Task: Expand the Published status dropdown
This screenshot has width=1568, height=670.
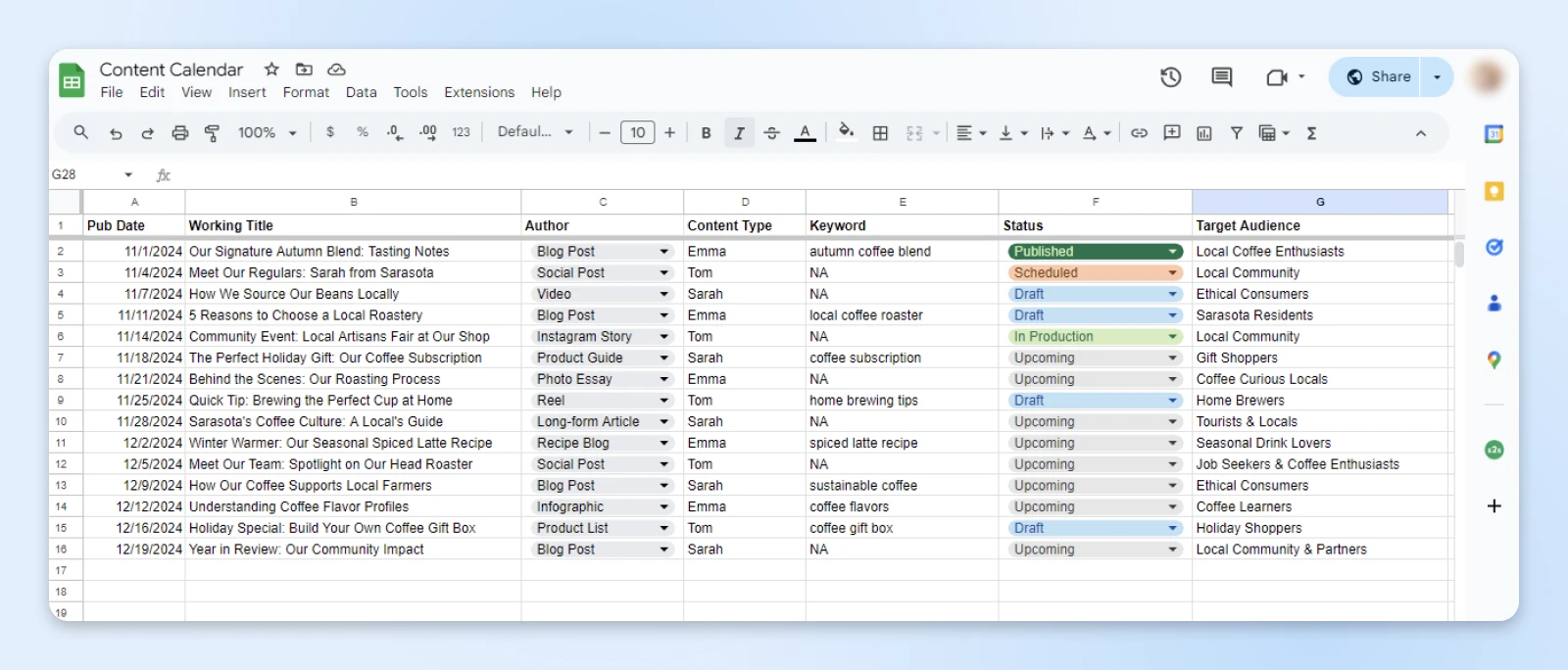Action: [x=1172, y=252]
